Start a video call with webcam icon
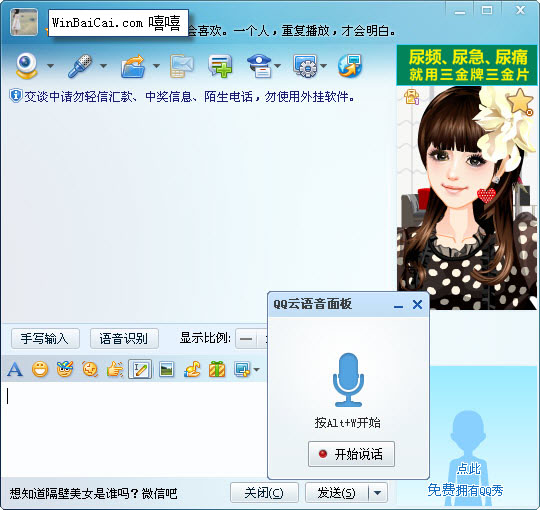540x510 pixels. click(26, 65)
